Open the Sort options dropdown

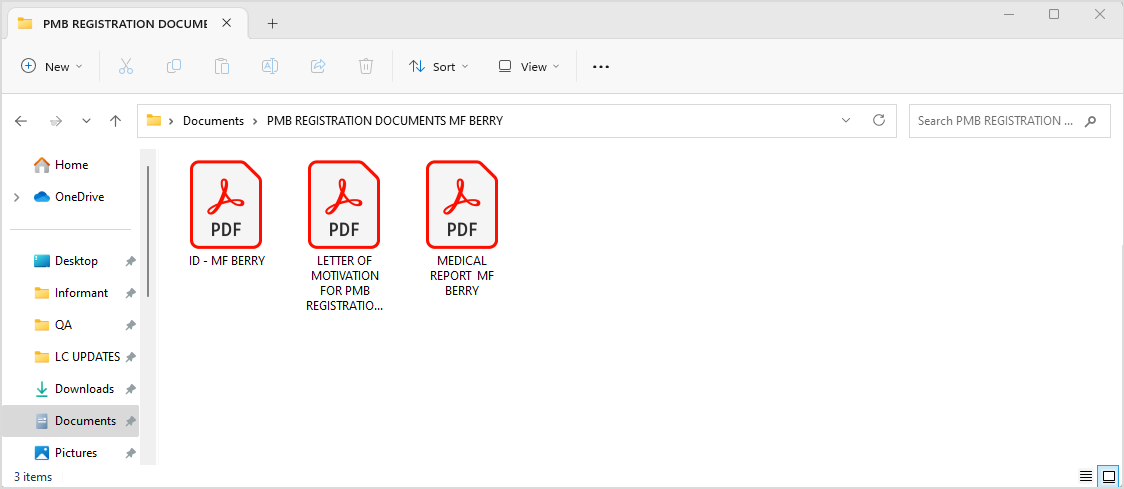point(439,67)
